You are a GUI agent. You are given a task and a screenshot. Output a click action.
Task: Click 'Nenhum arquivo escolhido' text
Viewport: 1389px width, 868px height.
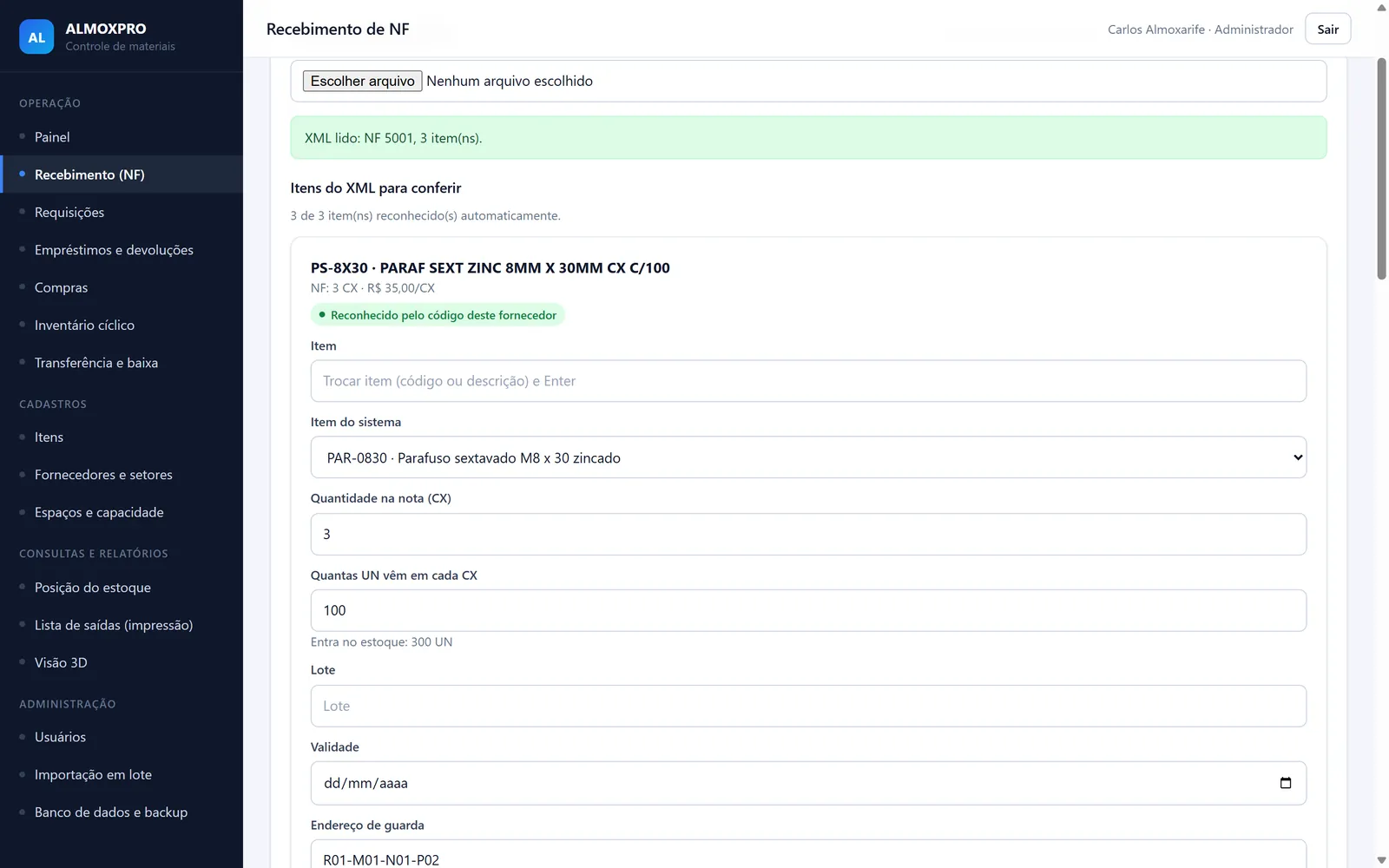pos(510,81)
